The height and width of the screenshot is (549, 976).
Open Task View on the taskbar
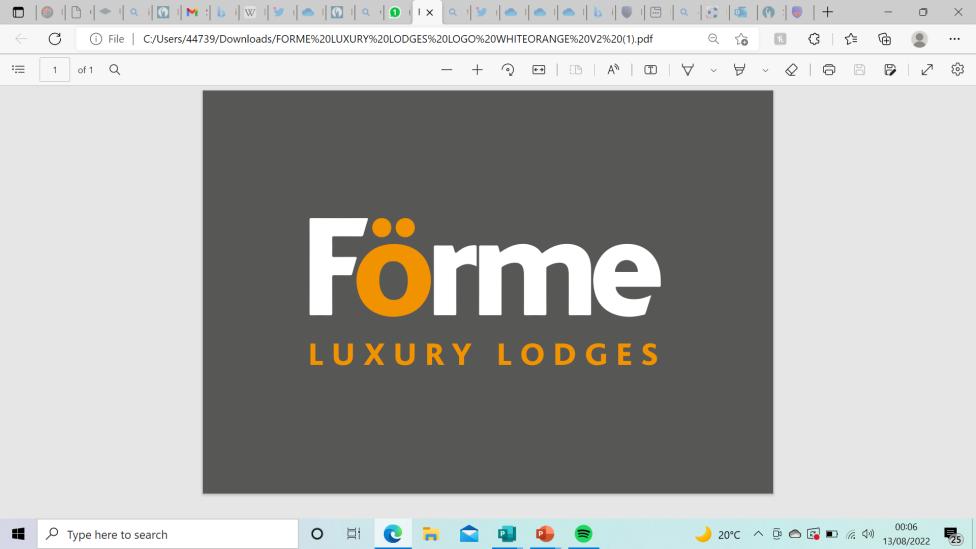tap(354, 534)
